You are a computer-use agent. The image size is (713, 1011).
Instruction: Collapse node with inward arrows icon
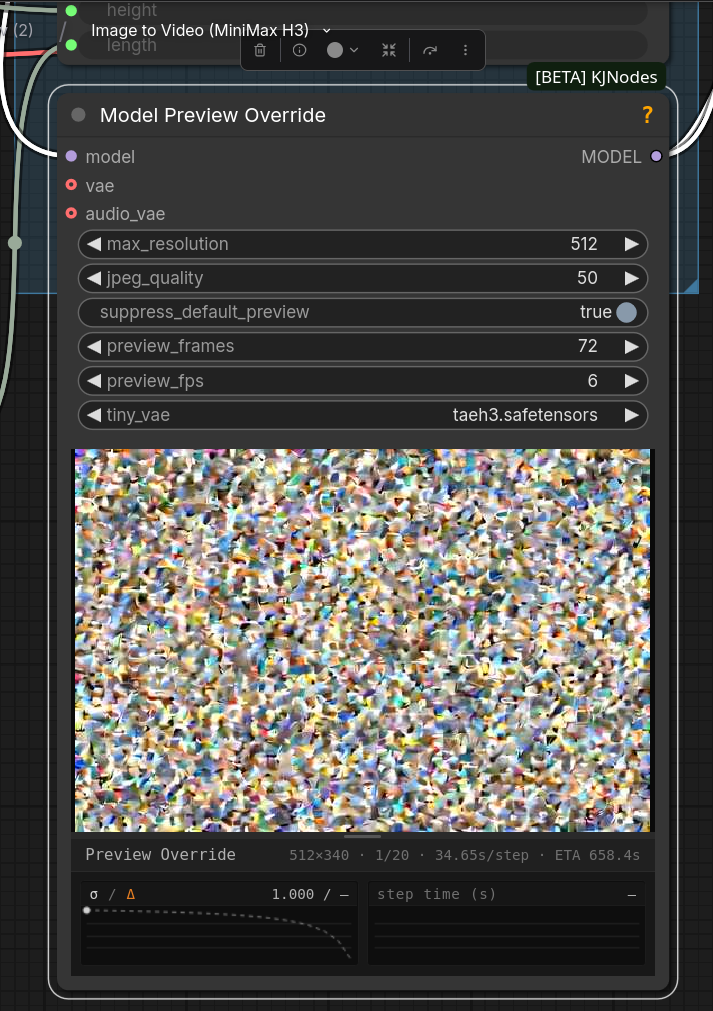tap(389, 50)
